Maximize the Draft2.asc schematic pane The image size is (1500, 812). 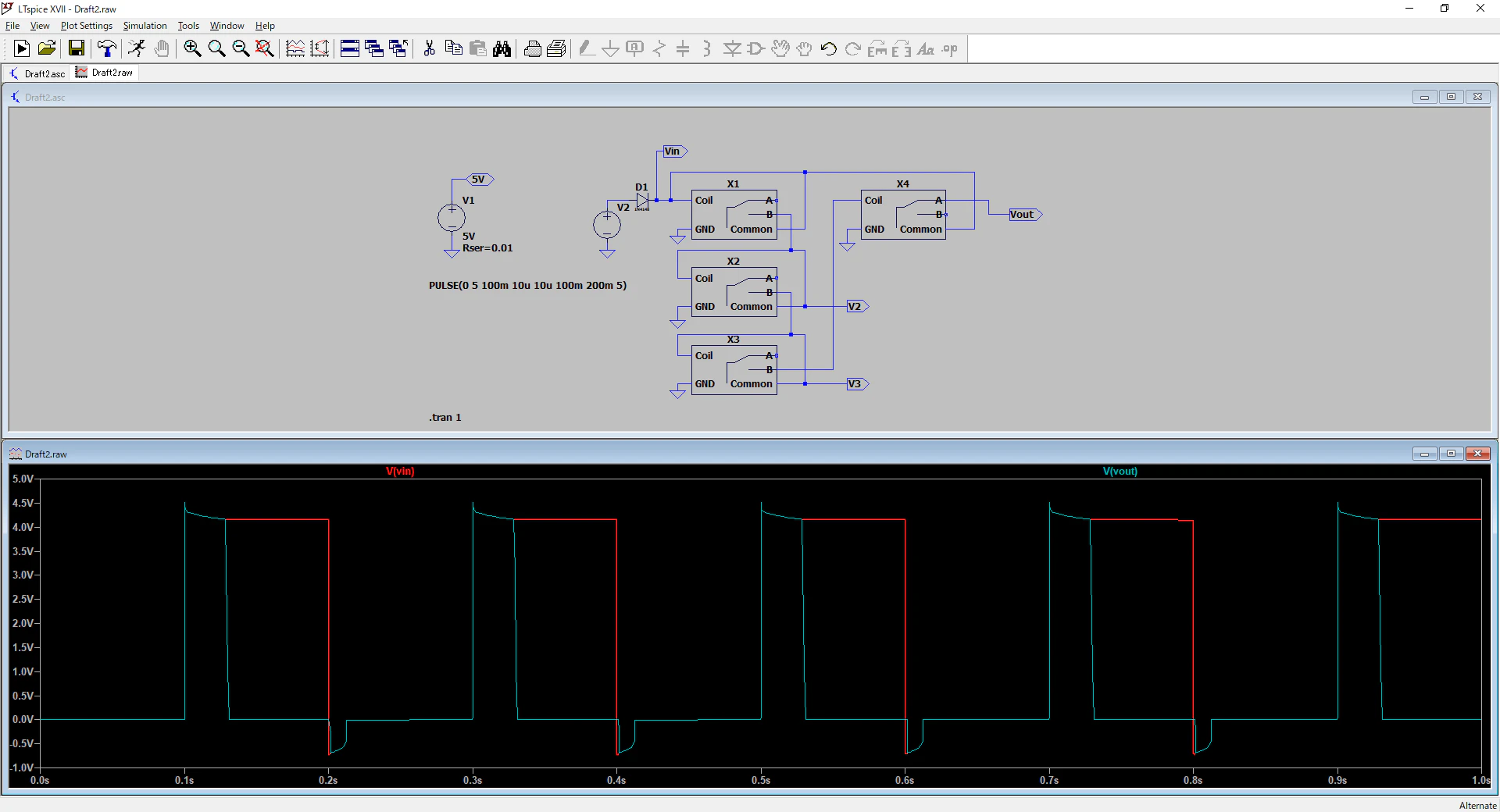click(x=1451, y=97)
